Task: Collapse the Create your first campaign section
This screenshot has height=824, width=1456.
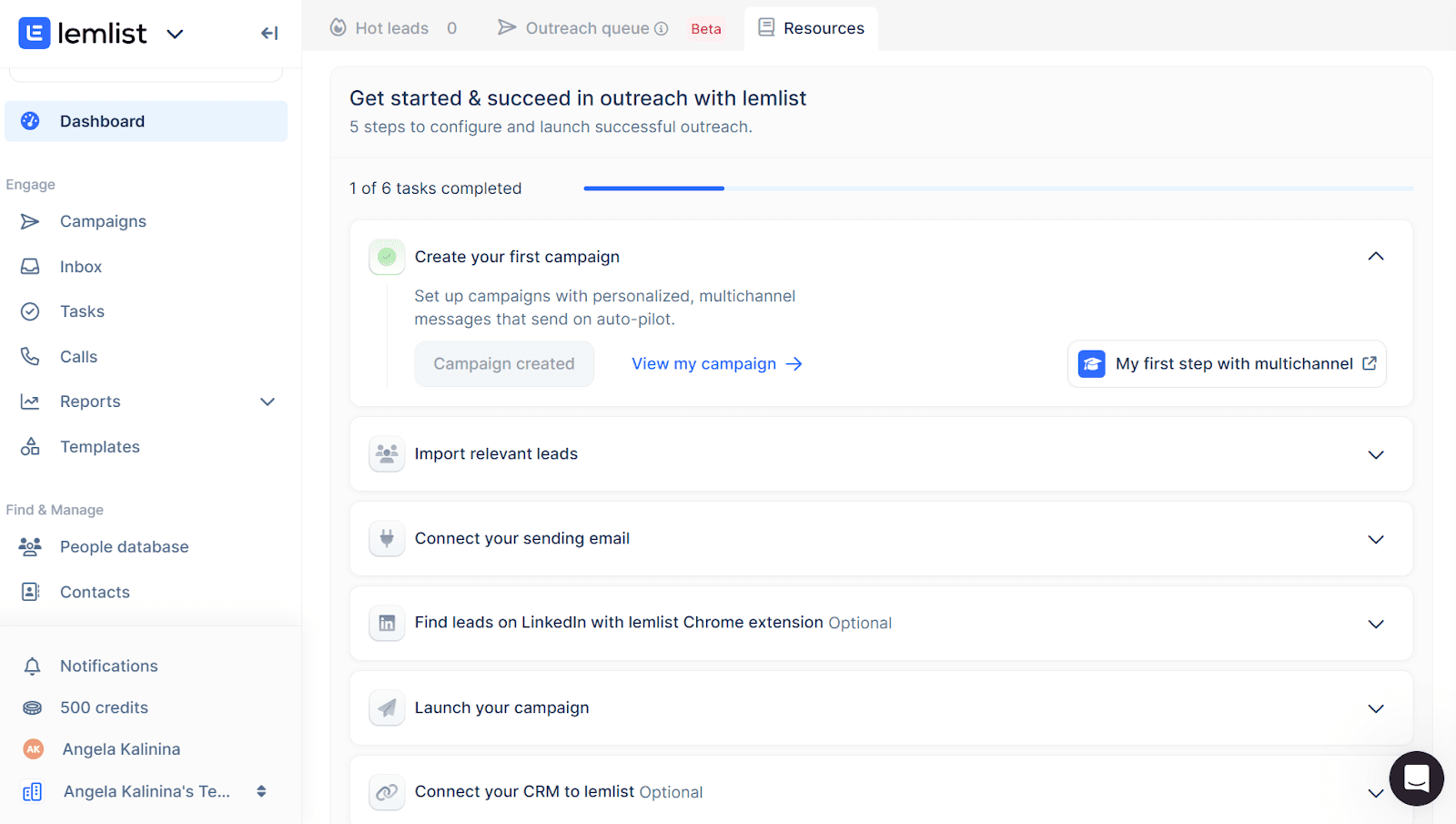Action: [1375, 257]
